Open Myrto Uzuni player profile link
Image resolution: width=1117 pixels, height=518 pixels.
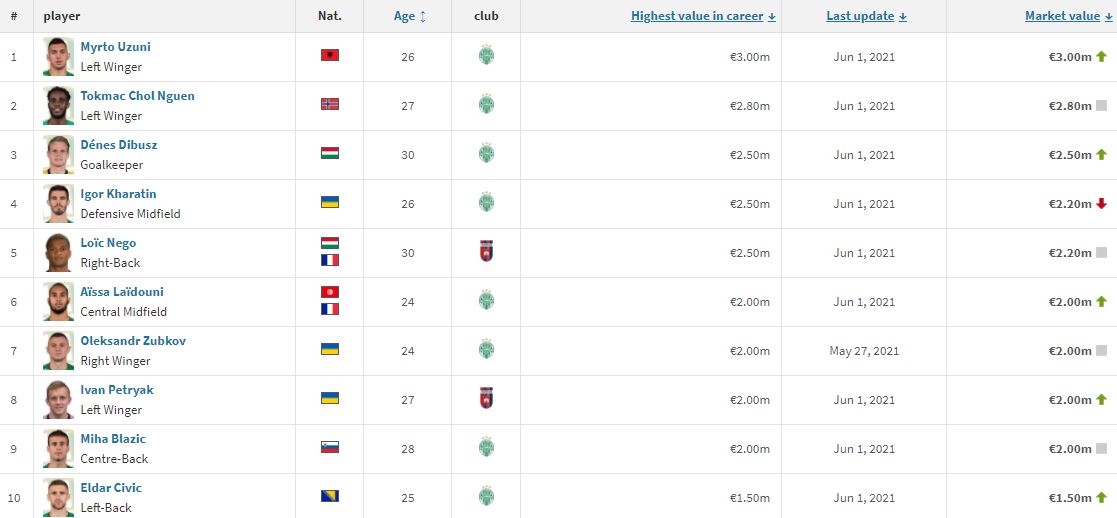tap(115, 47)
